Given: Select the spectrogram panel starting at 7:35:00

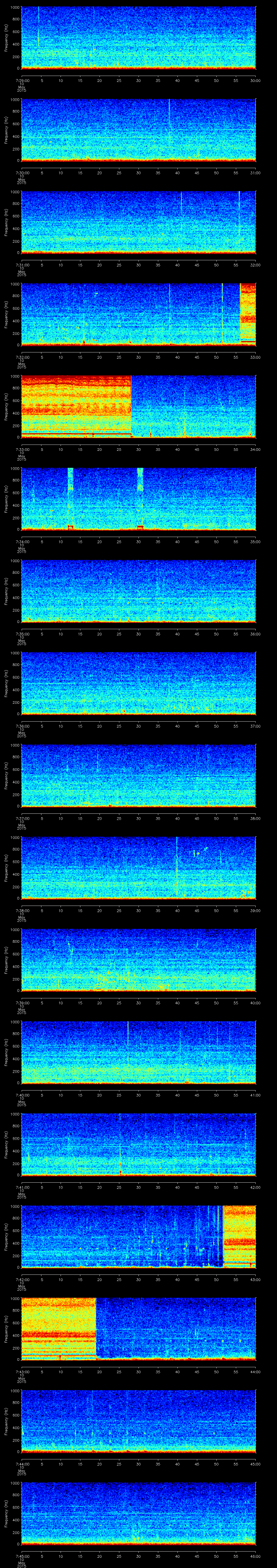Looking at the screenshot, I should (x=138, y=591).
